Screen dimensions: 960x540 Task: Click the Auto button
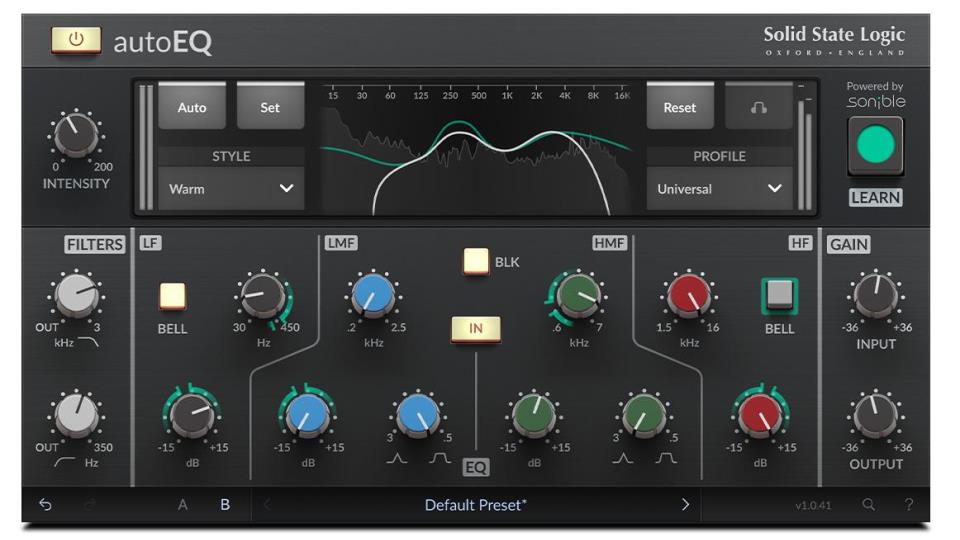[x=192, y=107]
